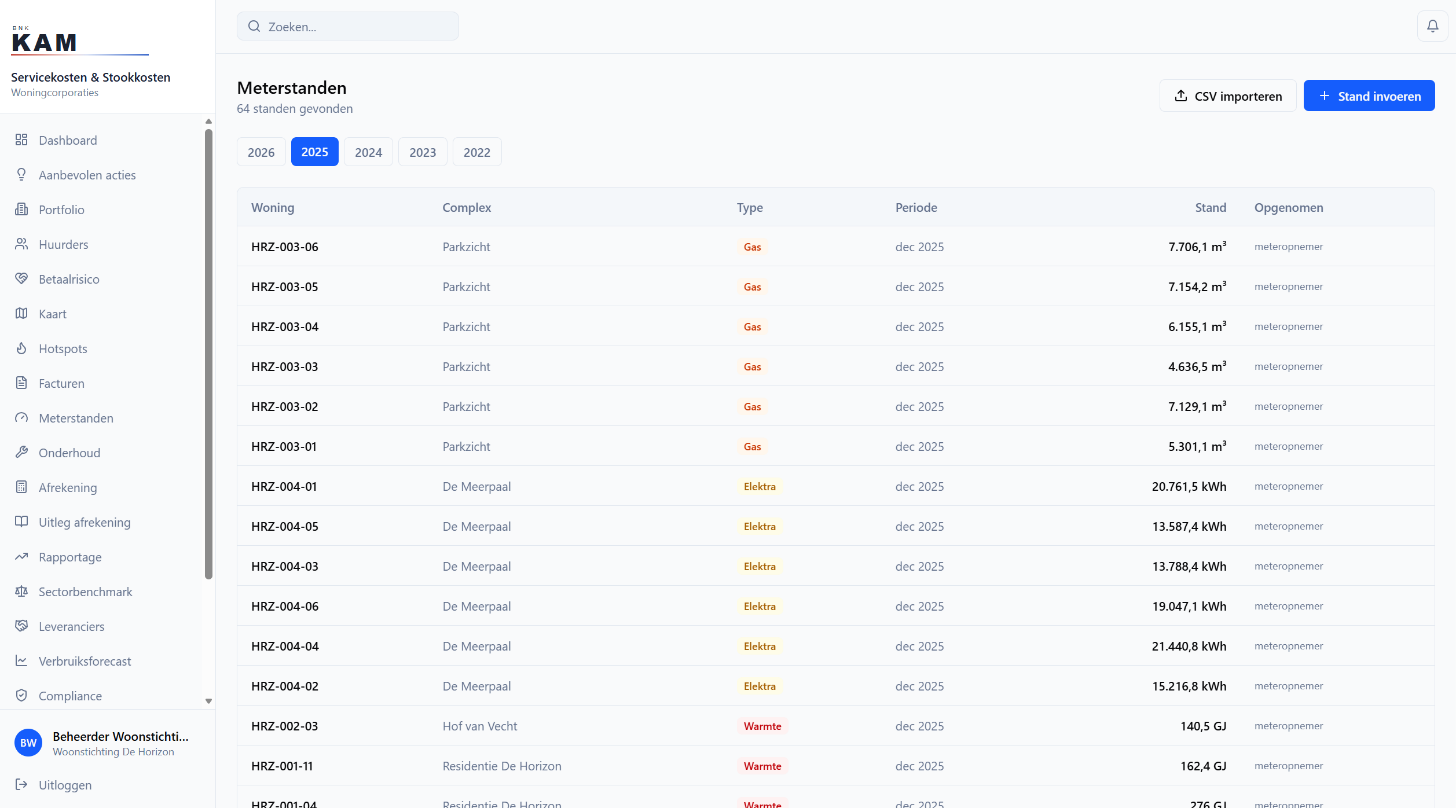This screenshot has height=808, width=1456.
Task: Click the calculator icon beside Afrekening
Action: [x=21, y=487]
